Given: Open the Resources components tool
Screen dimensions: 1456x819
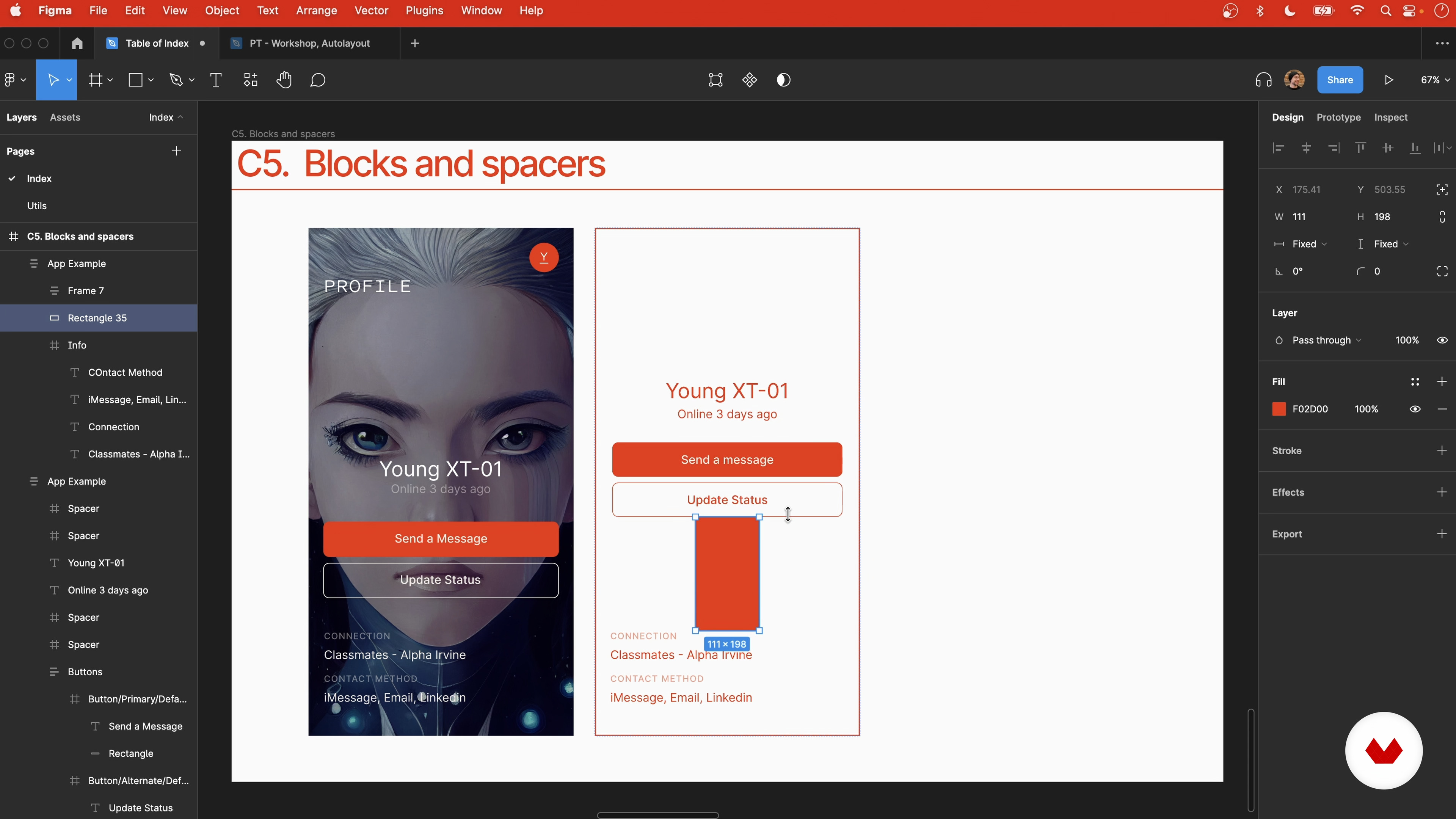Looking at the screenshot, I should coord(250,80).
